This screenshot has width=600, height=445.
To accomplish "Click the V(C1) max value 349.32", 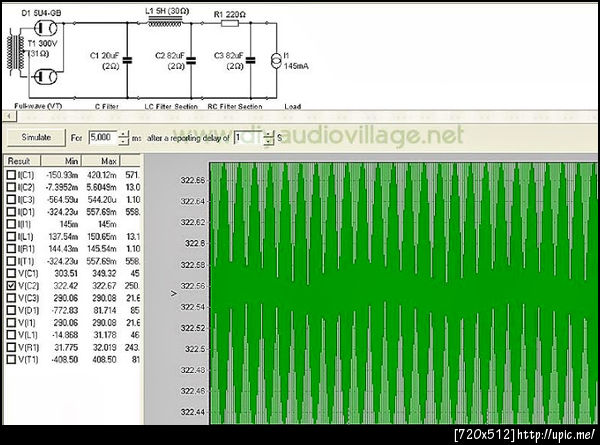I will click(x=104, y=274).
